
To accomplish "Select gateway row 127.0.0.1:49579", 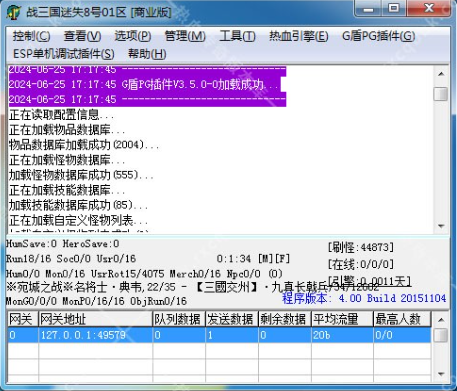I will [x=219, y=335].
